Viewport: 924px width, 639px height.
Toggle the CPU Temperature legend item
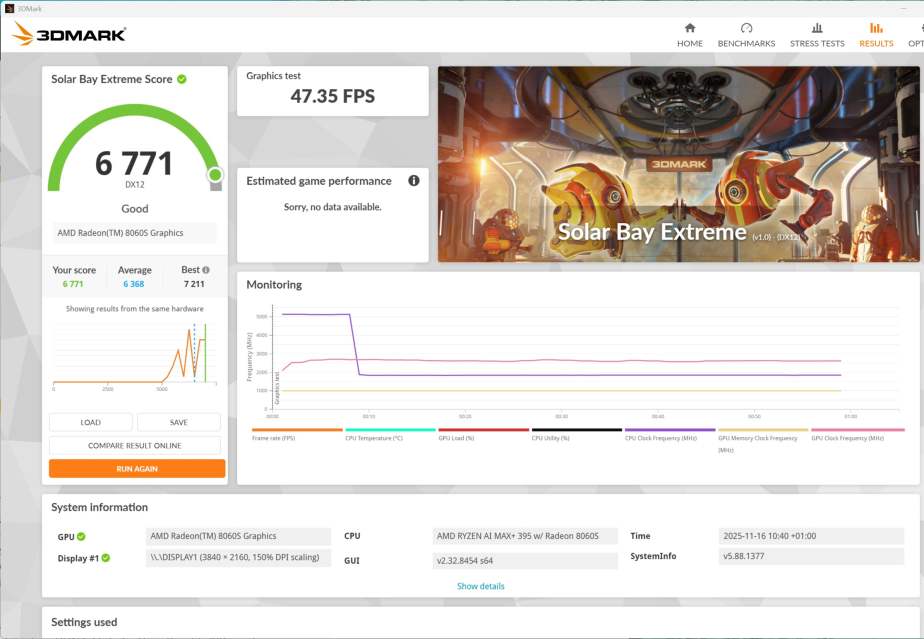click(373, 437)
